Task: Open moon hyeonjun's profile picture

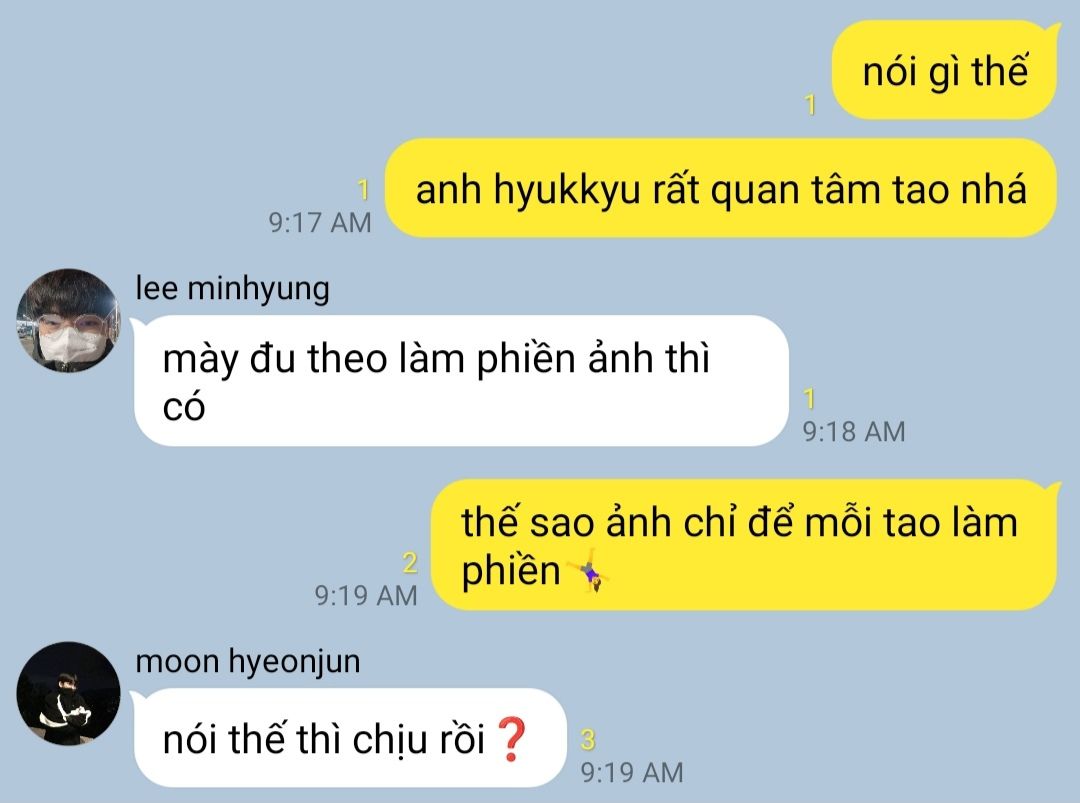Action: point(68,694)
